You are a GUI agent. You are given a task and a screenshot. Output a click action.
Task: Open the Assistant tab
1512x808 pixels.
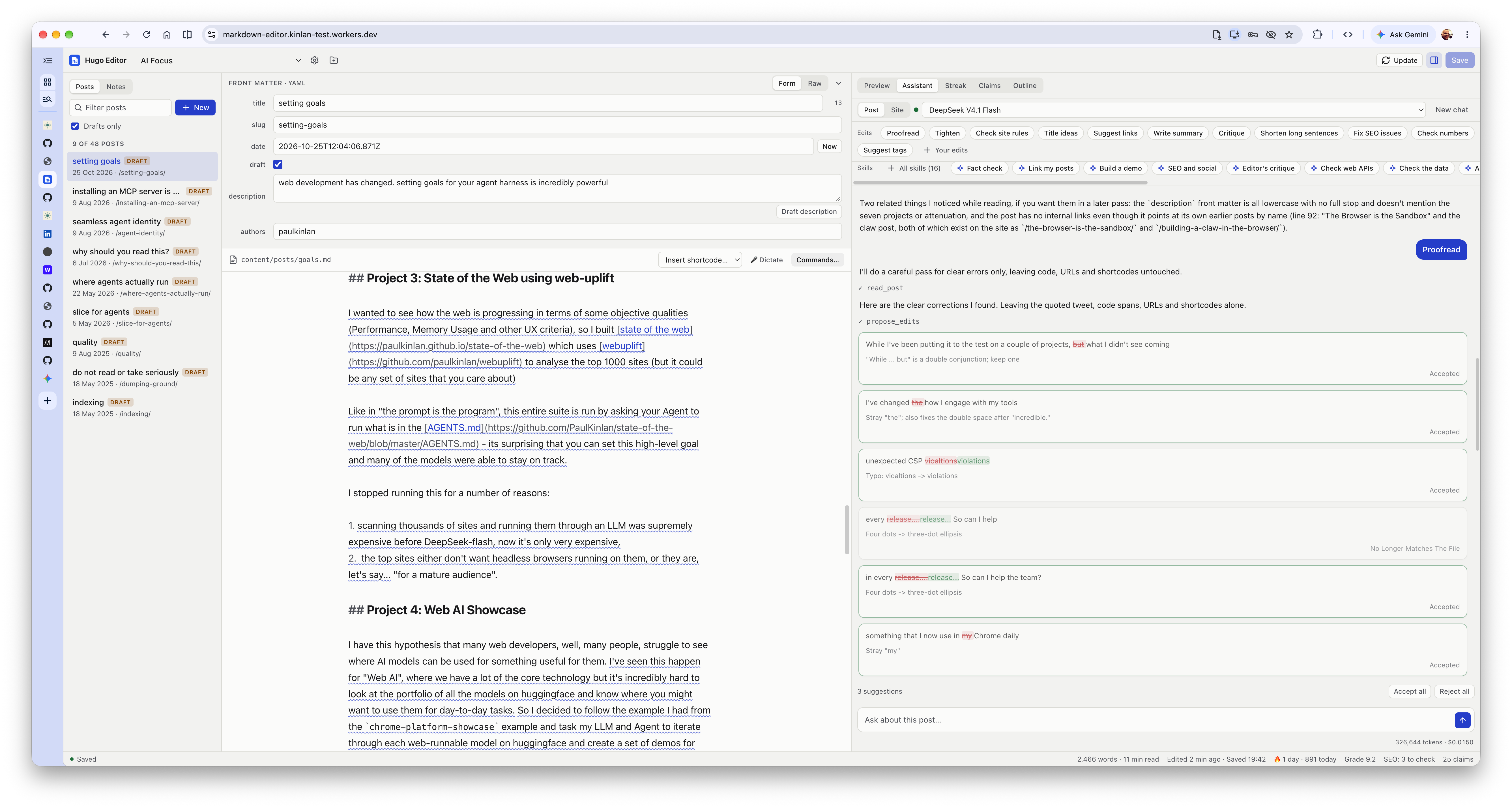coord(917,86)
